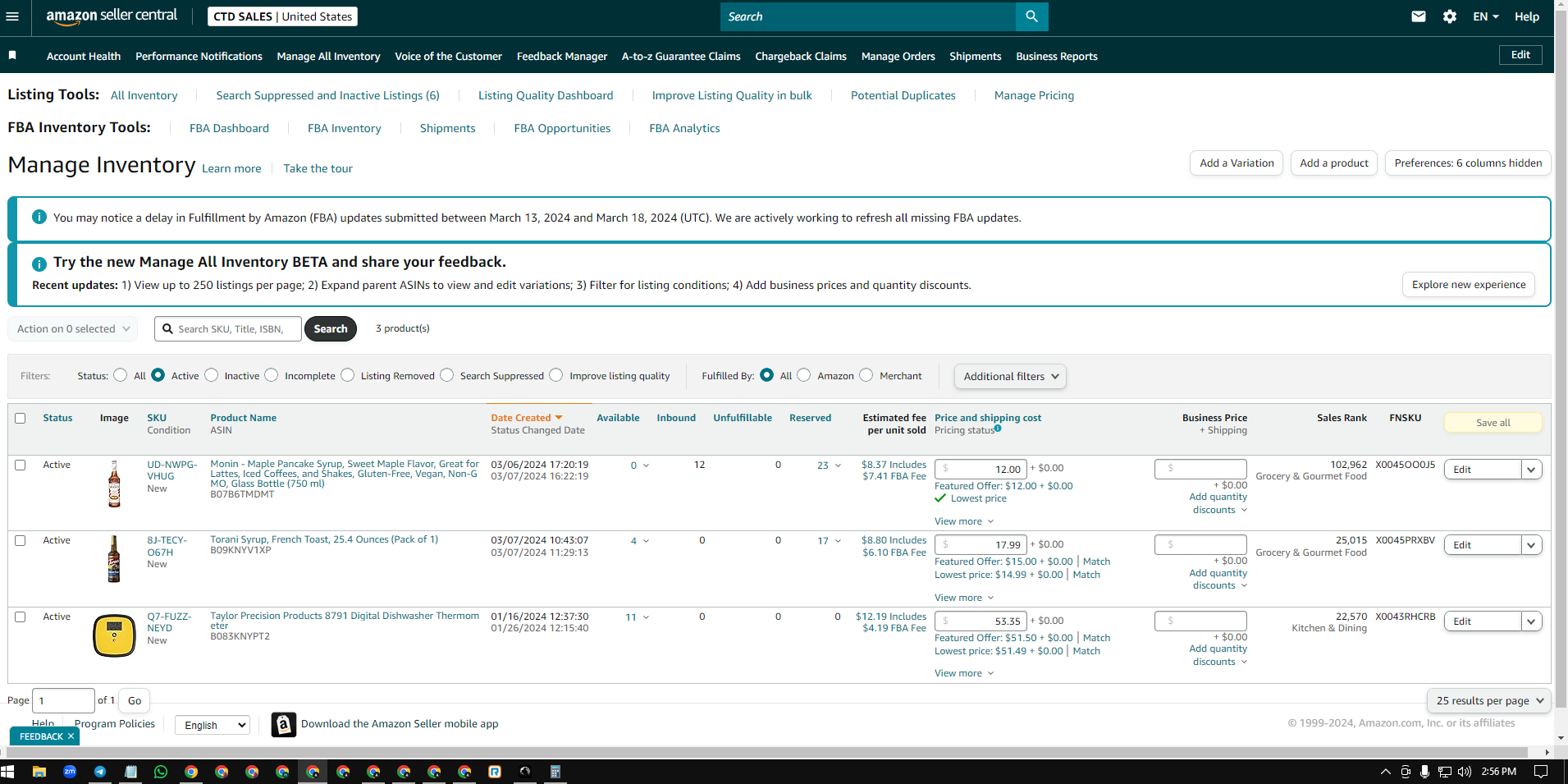
Task: Open the EN language dropdown
Action: click(1486, 16)
